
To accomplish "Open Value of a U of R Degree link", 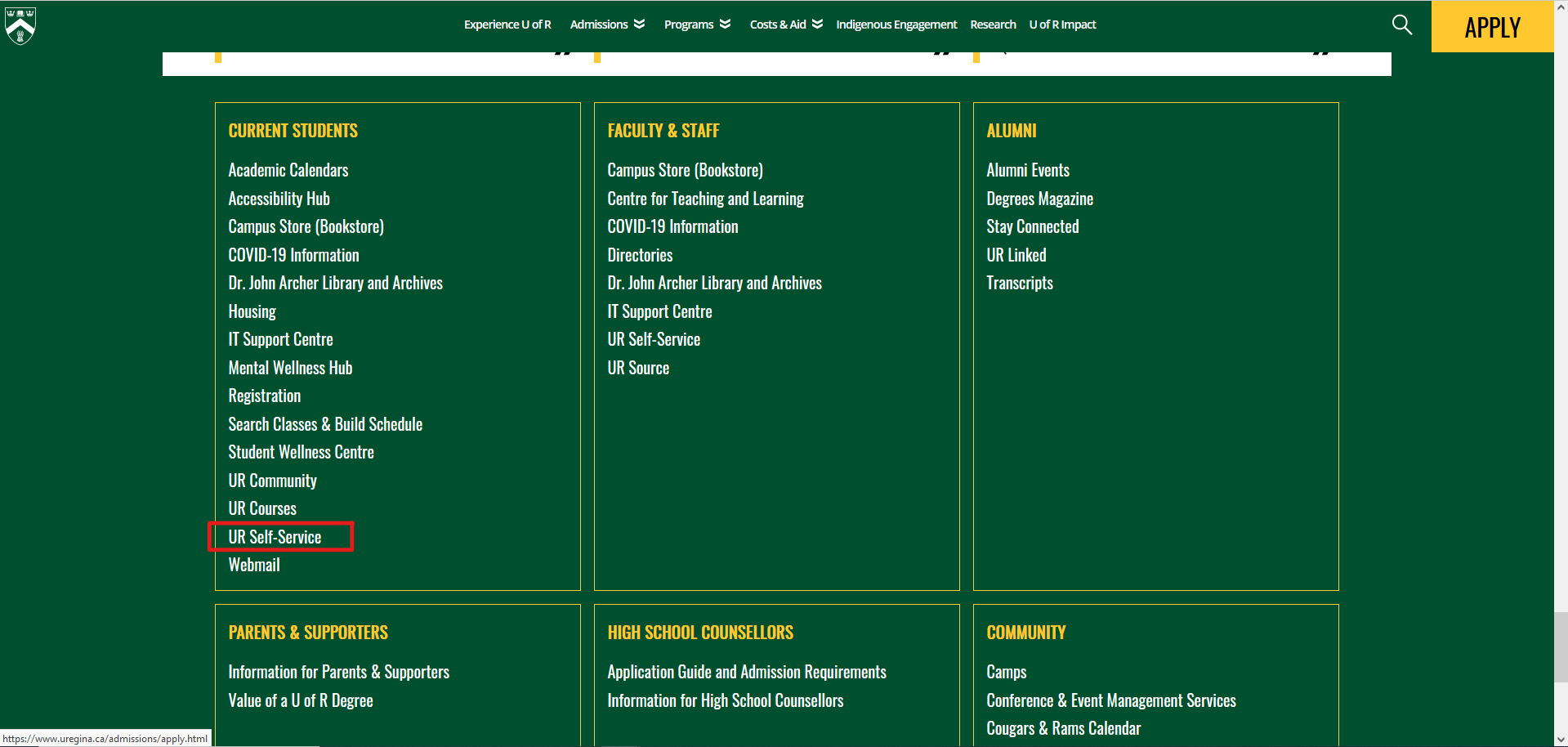I will [x=301, y=700].
